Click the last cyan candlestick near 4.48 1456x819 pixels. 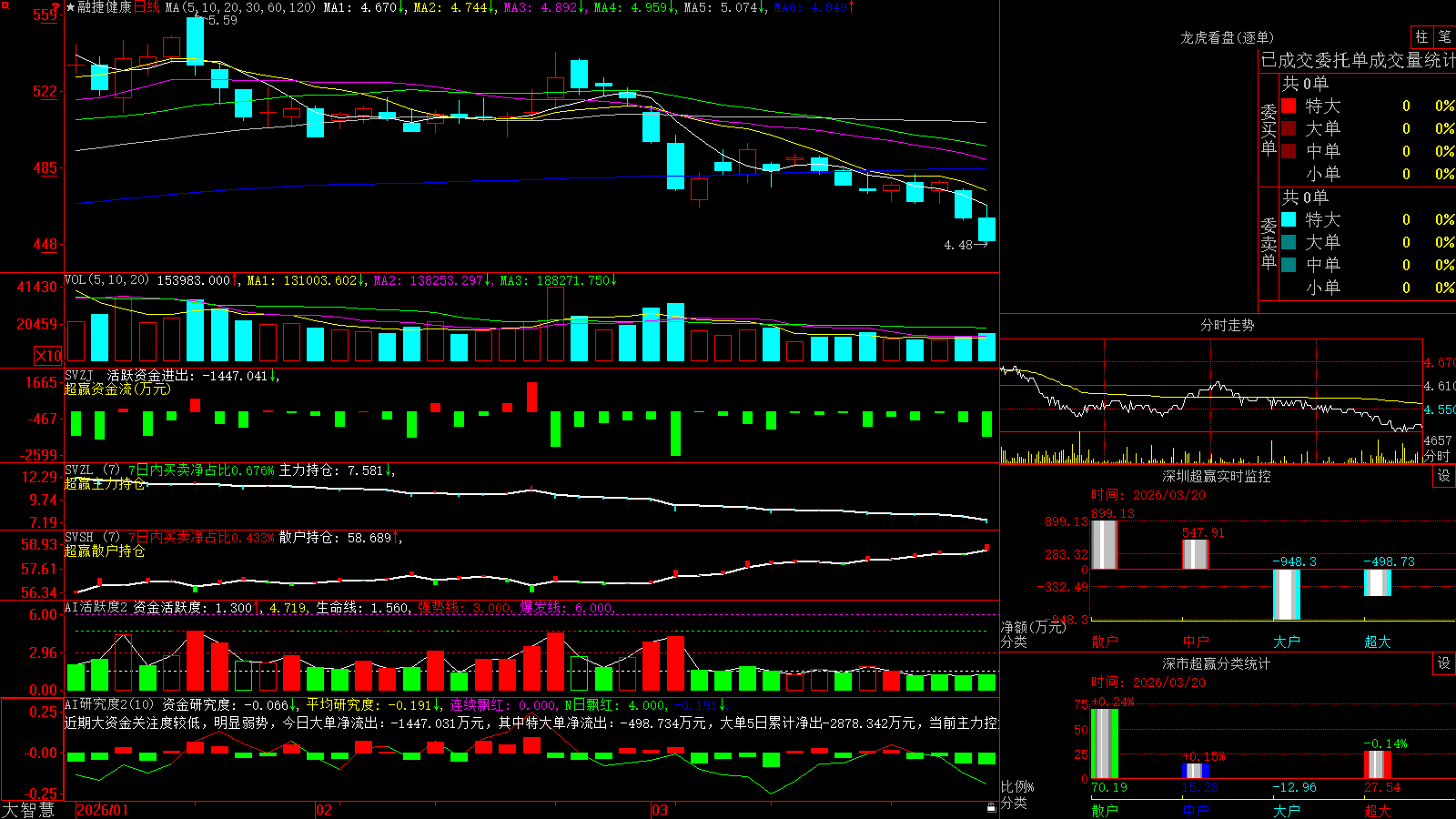[986, 229]
